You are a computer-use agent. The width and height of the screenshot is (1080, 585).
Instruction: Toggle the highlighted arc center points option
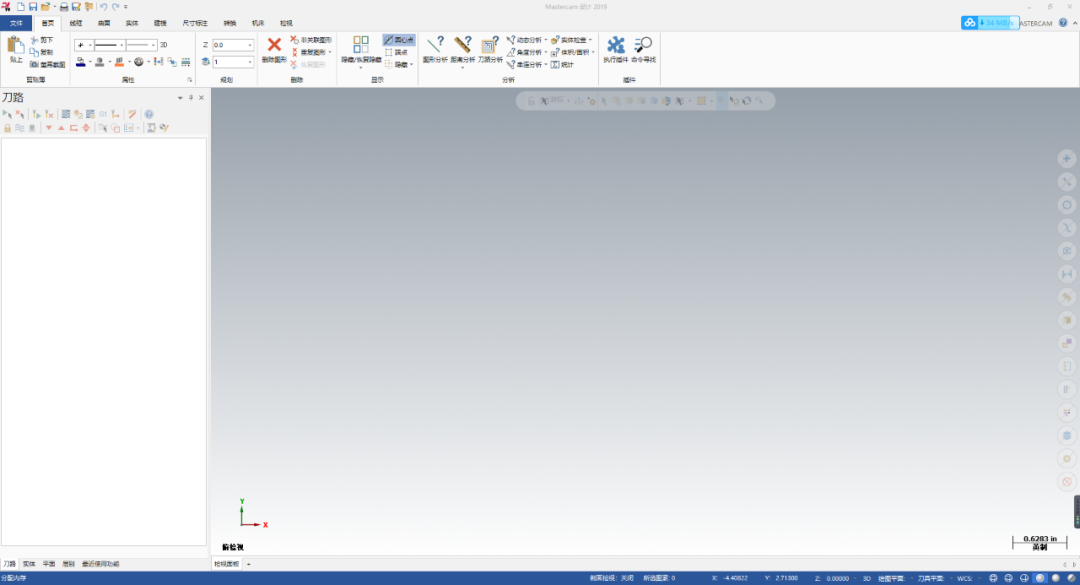pos(399,40)
